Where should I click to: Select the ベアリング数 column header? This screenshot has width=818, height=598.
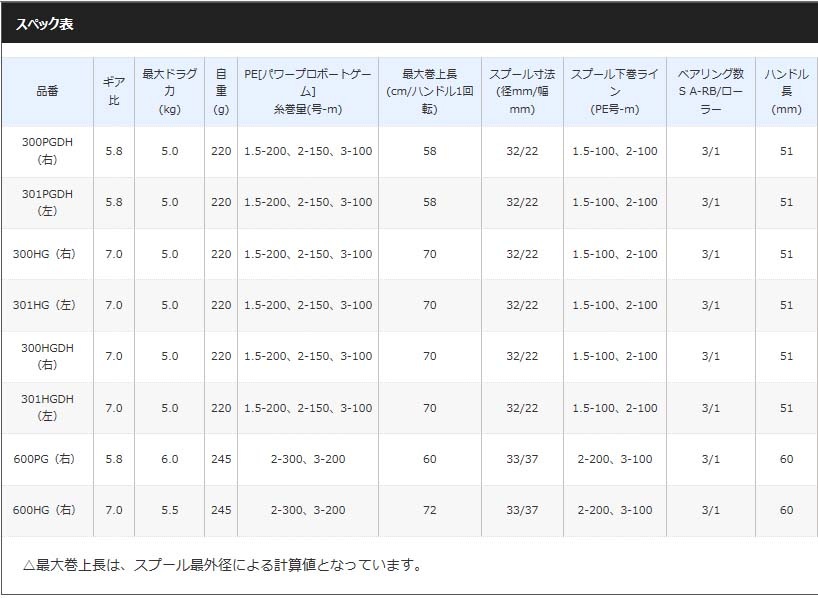[710, 91]
